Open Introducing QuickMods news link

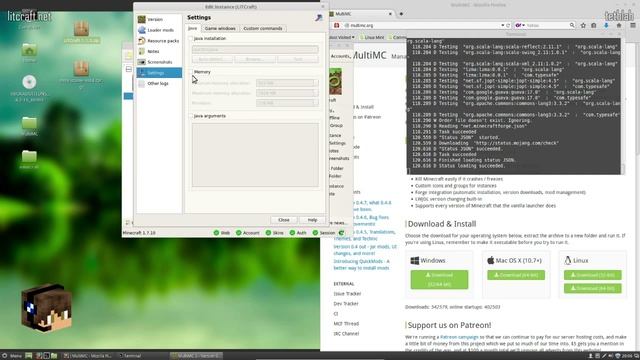(361, 264)
